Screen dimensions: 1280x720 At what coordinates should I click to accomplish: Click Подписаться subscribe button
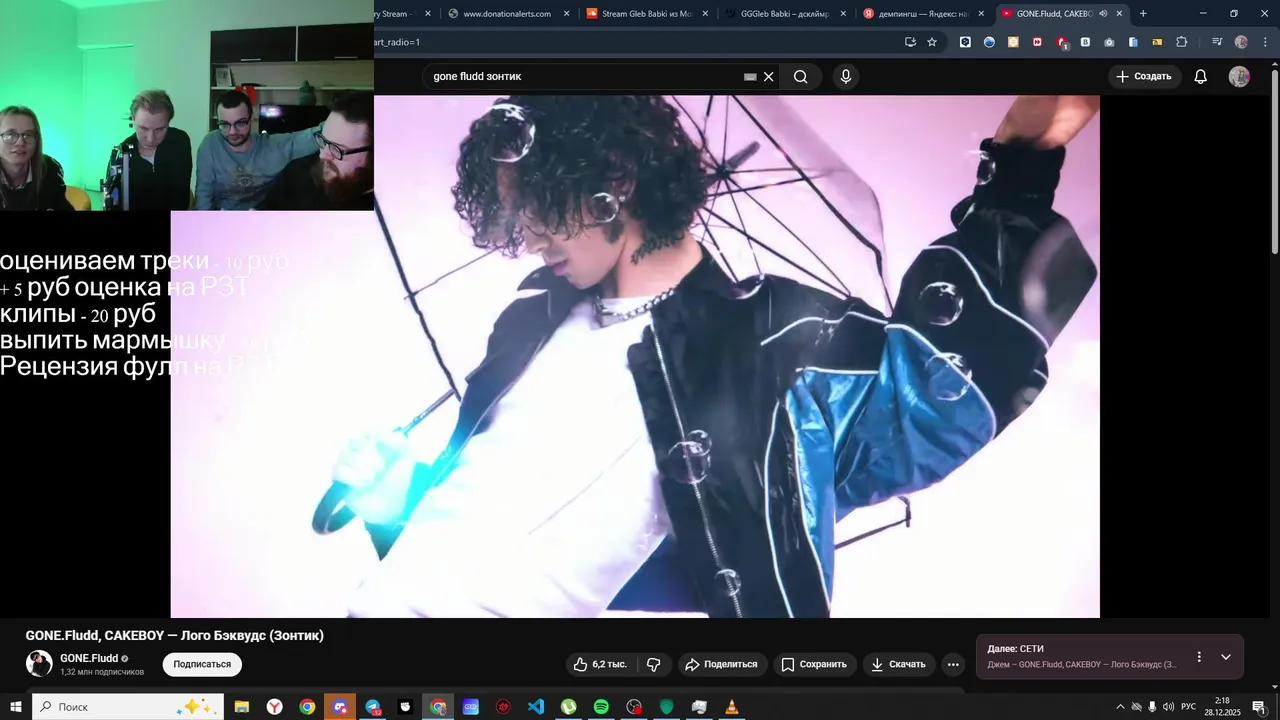tap(202, 664)
